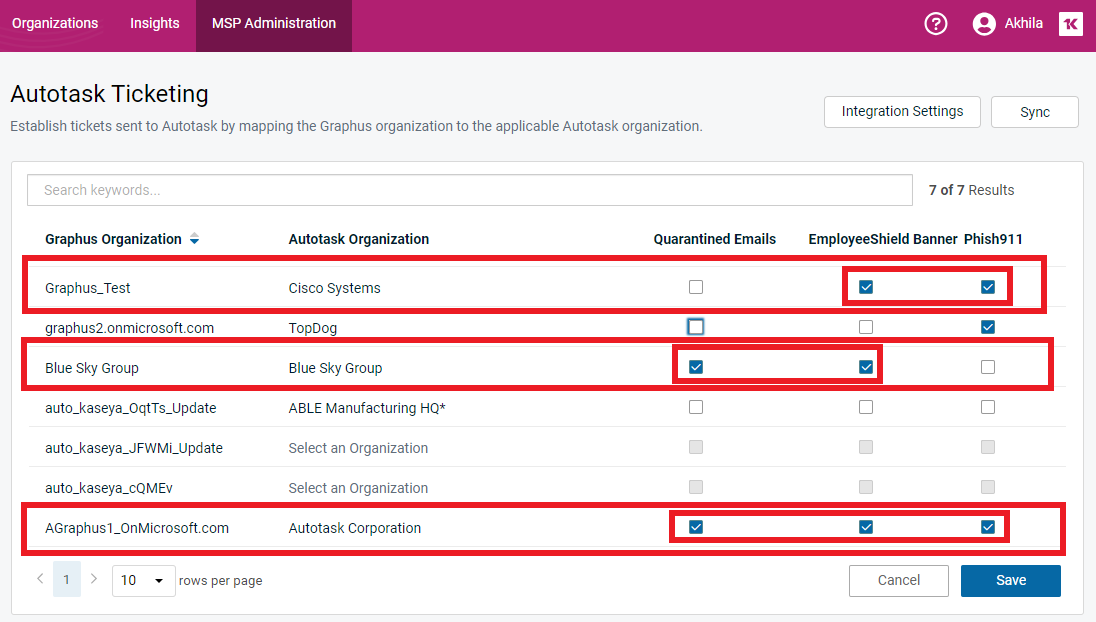Focus the Search keywords field
This screenshot has width=1096, height=622.
coord(470,190)
